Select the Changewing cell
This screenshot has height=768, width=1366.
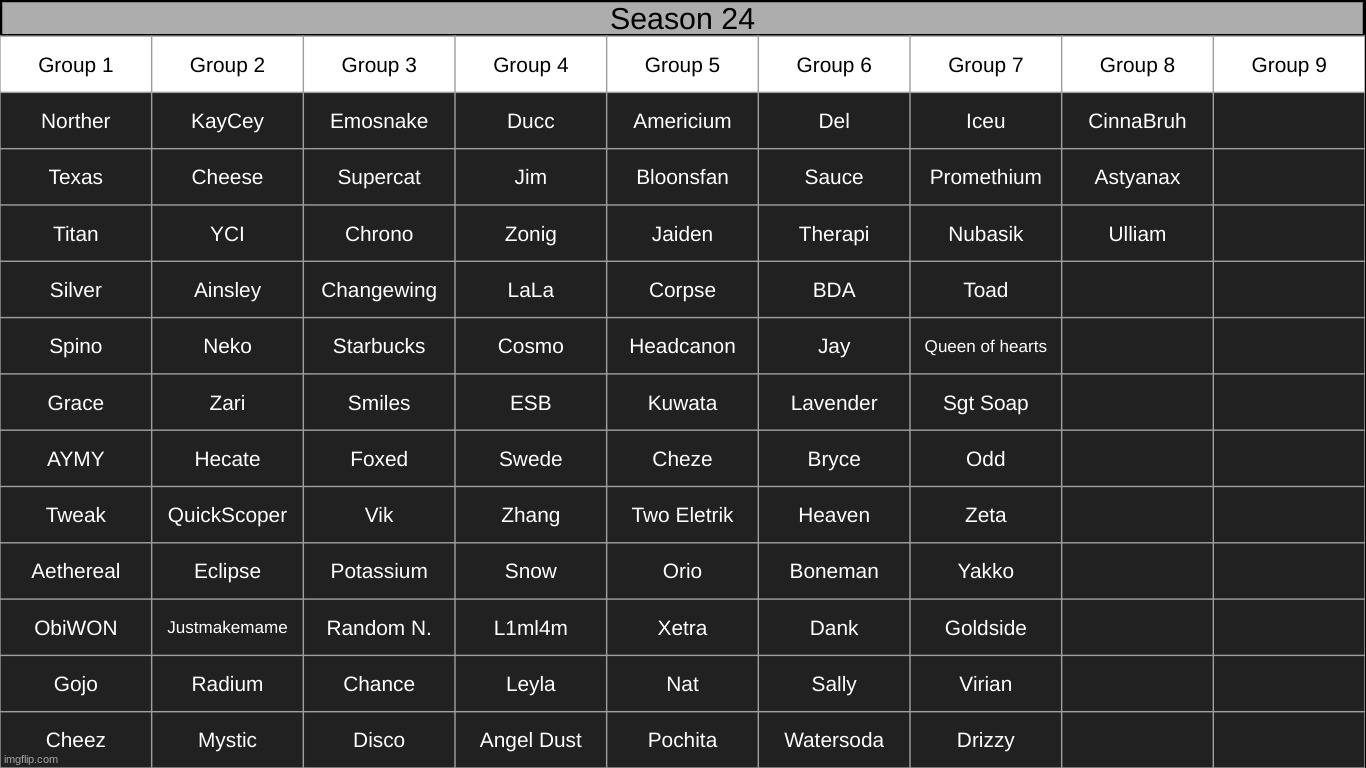pyautogui.click(x=379, y=290)
